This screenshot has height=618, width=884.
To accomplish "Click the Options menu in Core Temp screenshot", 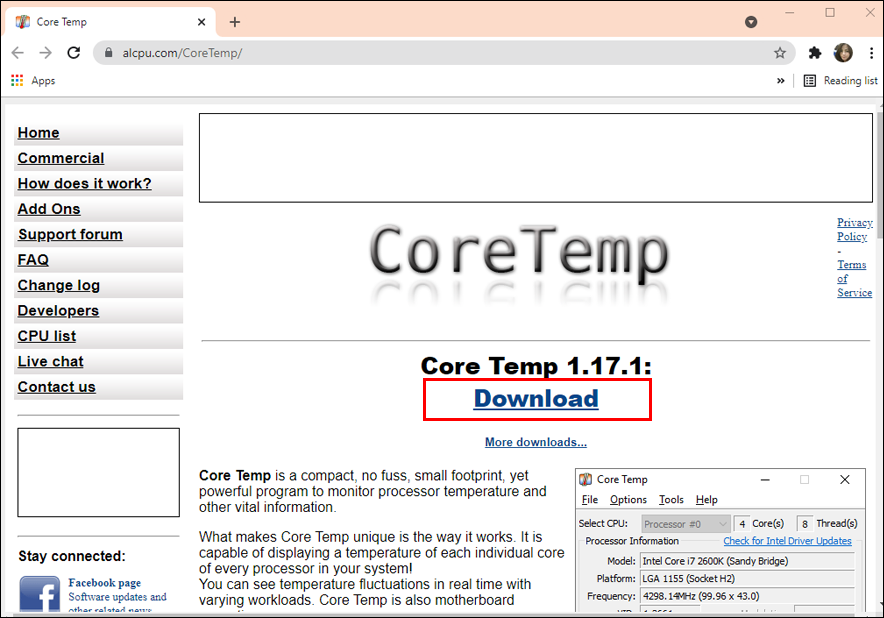I will point(628,500).
